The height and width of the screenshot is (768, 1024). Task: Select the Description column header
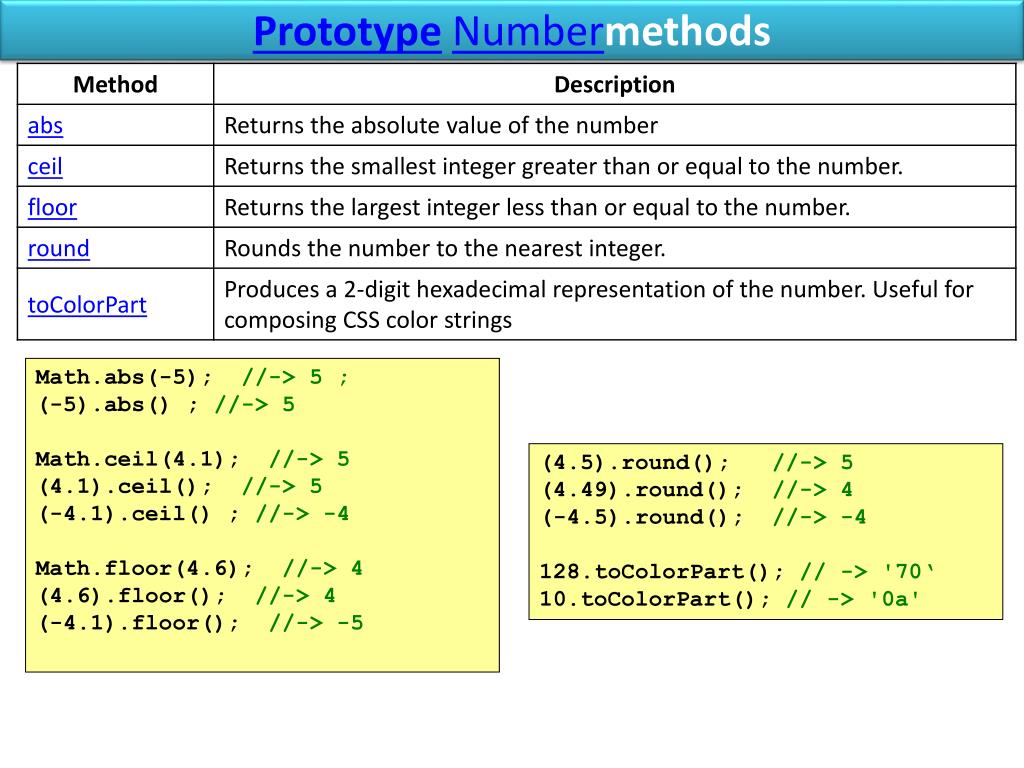(614, 85)
